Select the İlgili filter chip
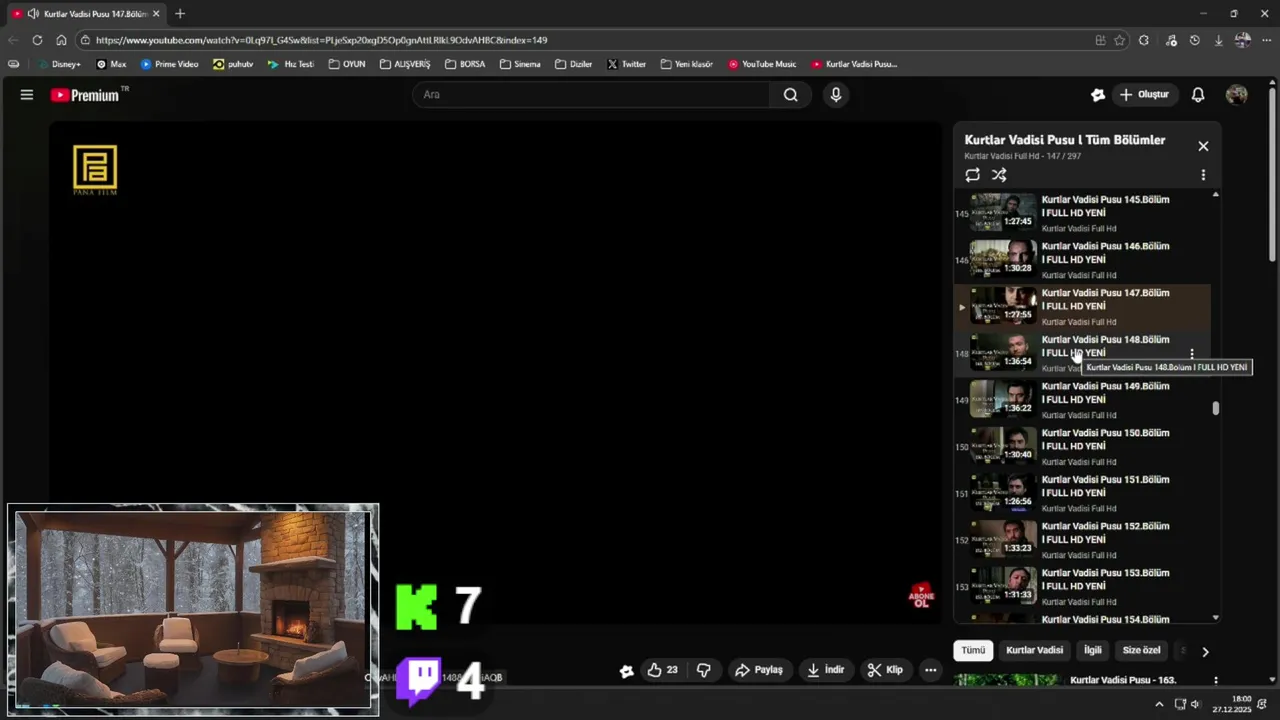 click(x=1093, y=650)
